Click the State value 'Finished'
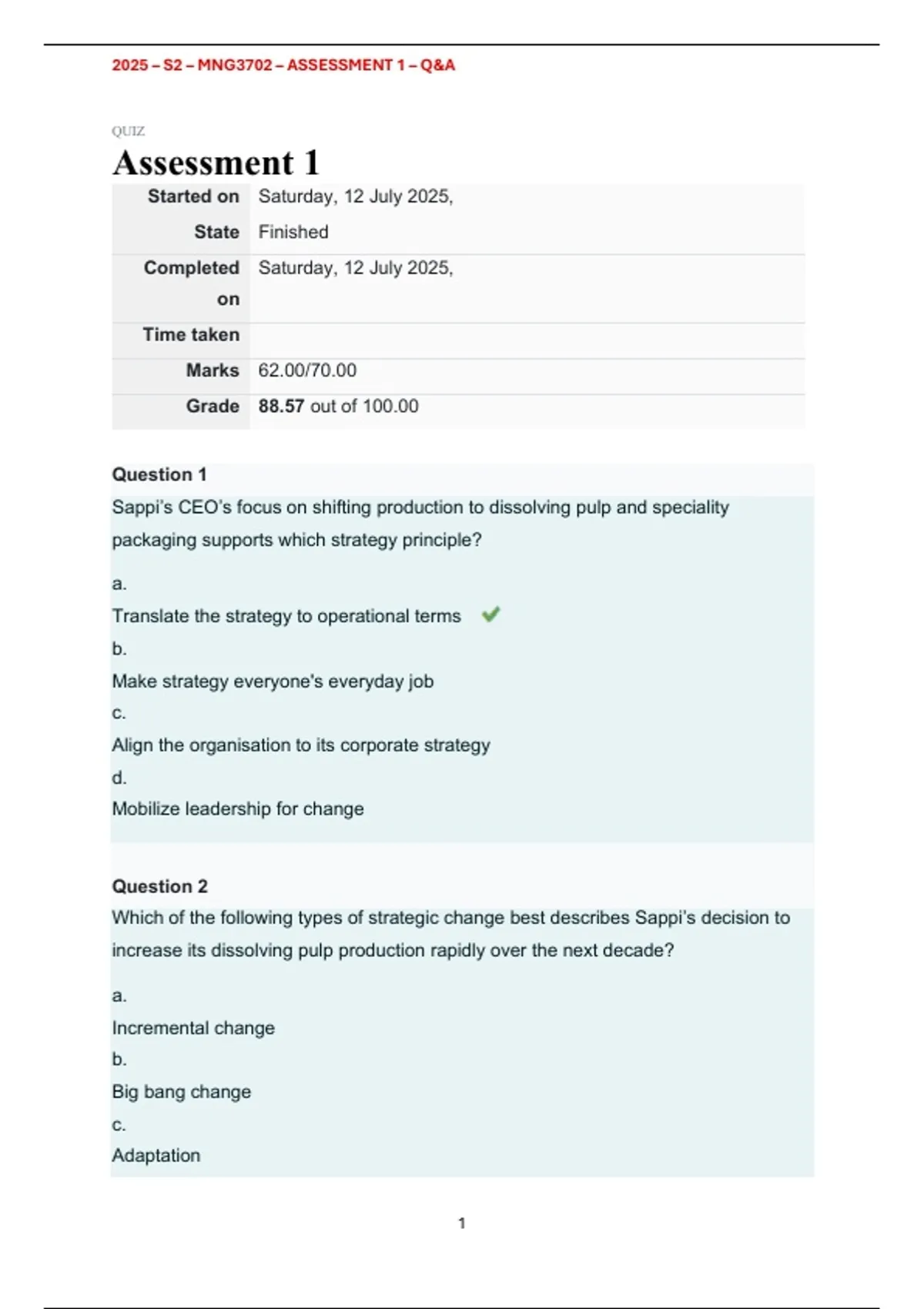The width and height of the screenshot is (924, 1309). [x=293, y=232]
